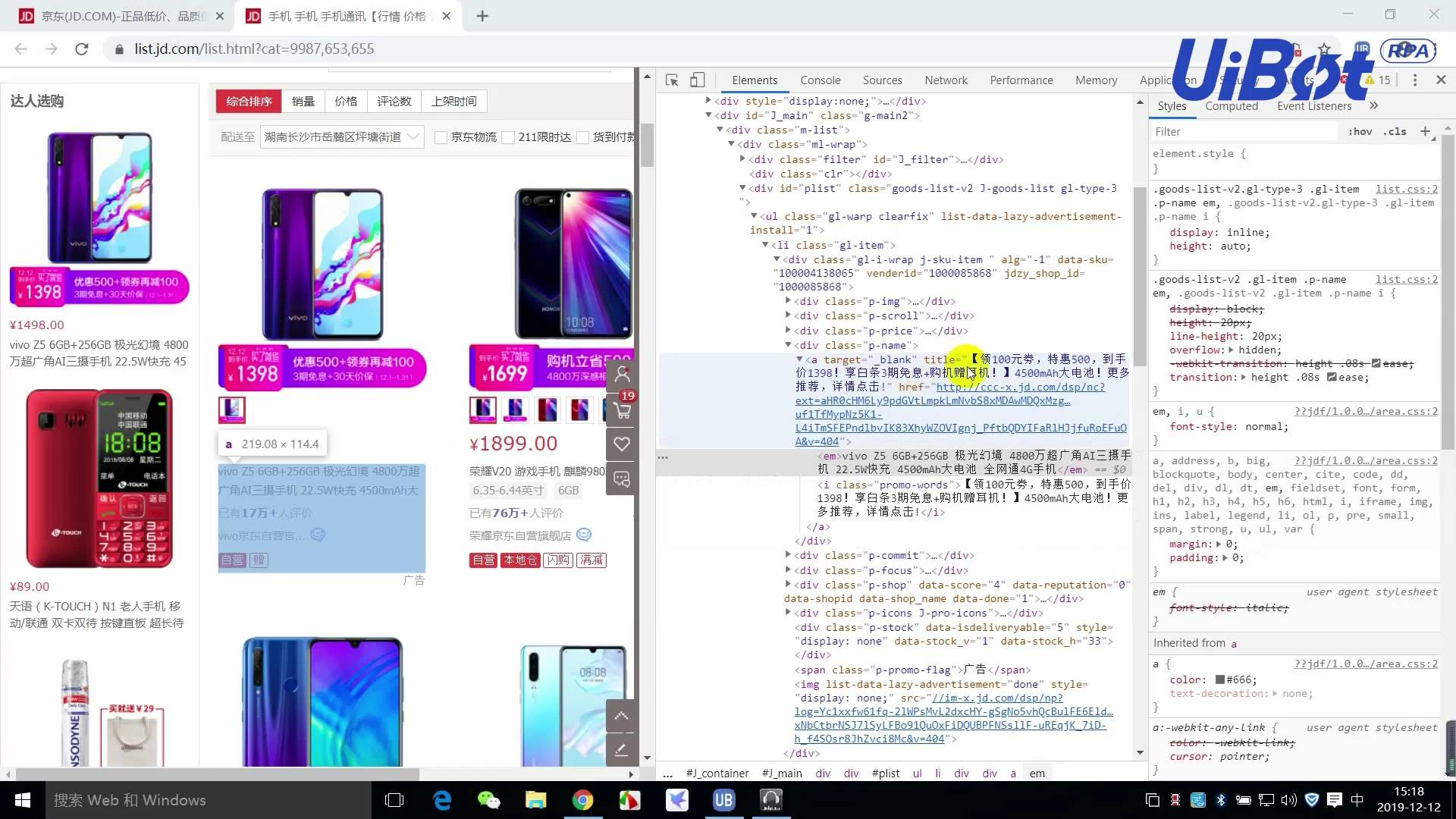Show more Styles pane tabs chevron
1456x819 pixels.
coord(1373,106)
